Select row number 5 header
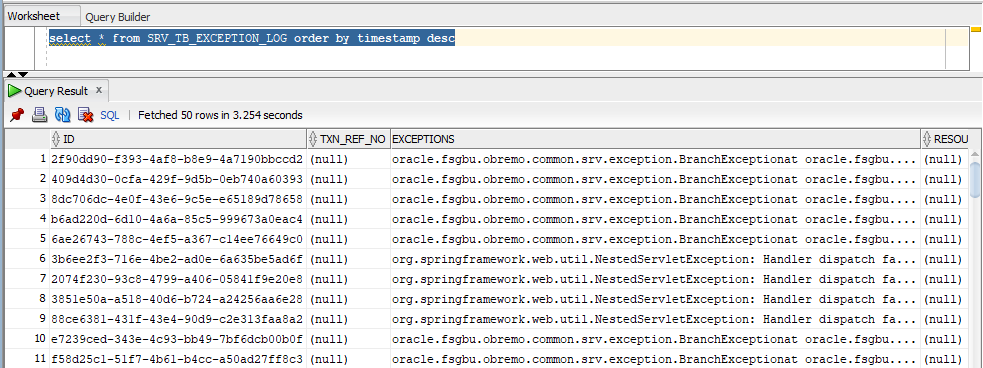This screenshot has width=983, height=368. (x=27, y=239)
